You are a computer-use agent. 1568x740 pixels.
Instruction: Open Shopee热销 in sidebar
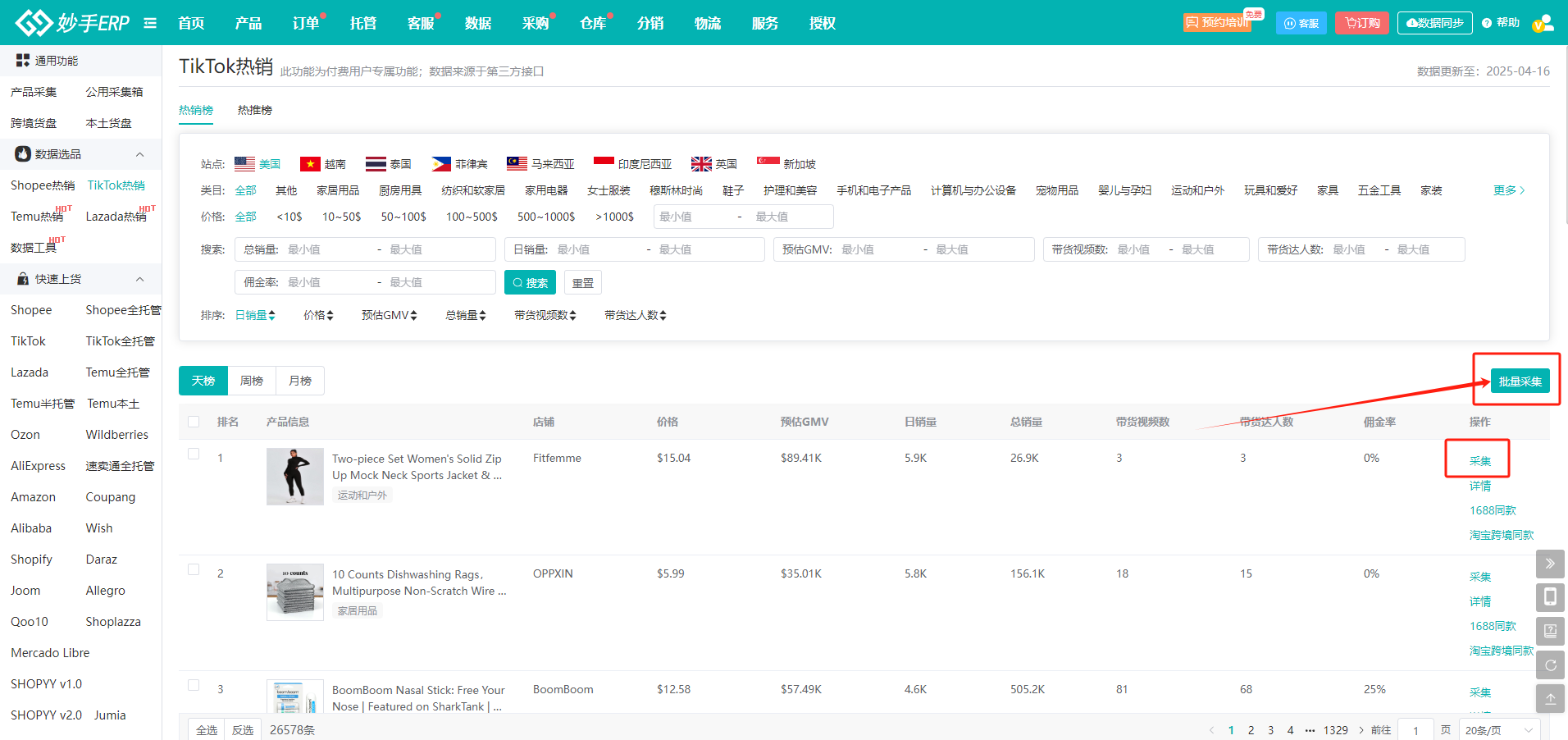[43, 185]
